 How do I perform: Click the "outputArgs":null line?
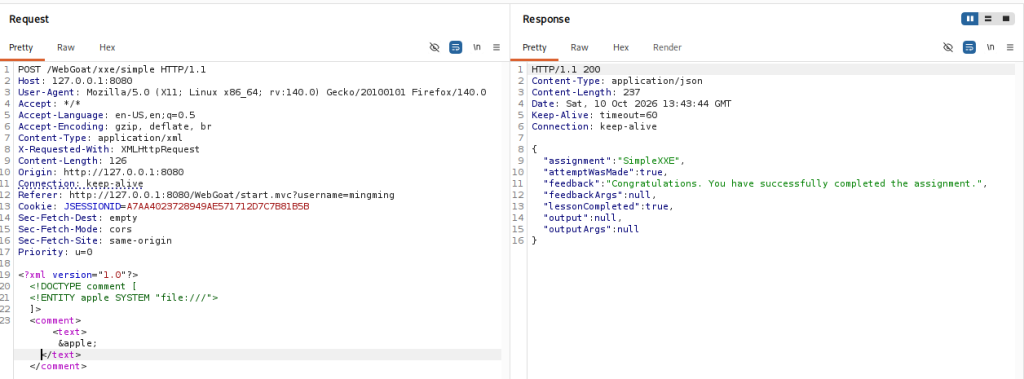coord(591,229)
